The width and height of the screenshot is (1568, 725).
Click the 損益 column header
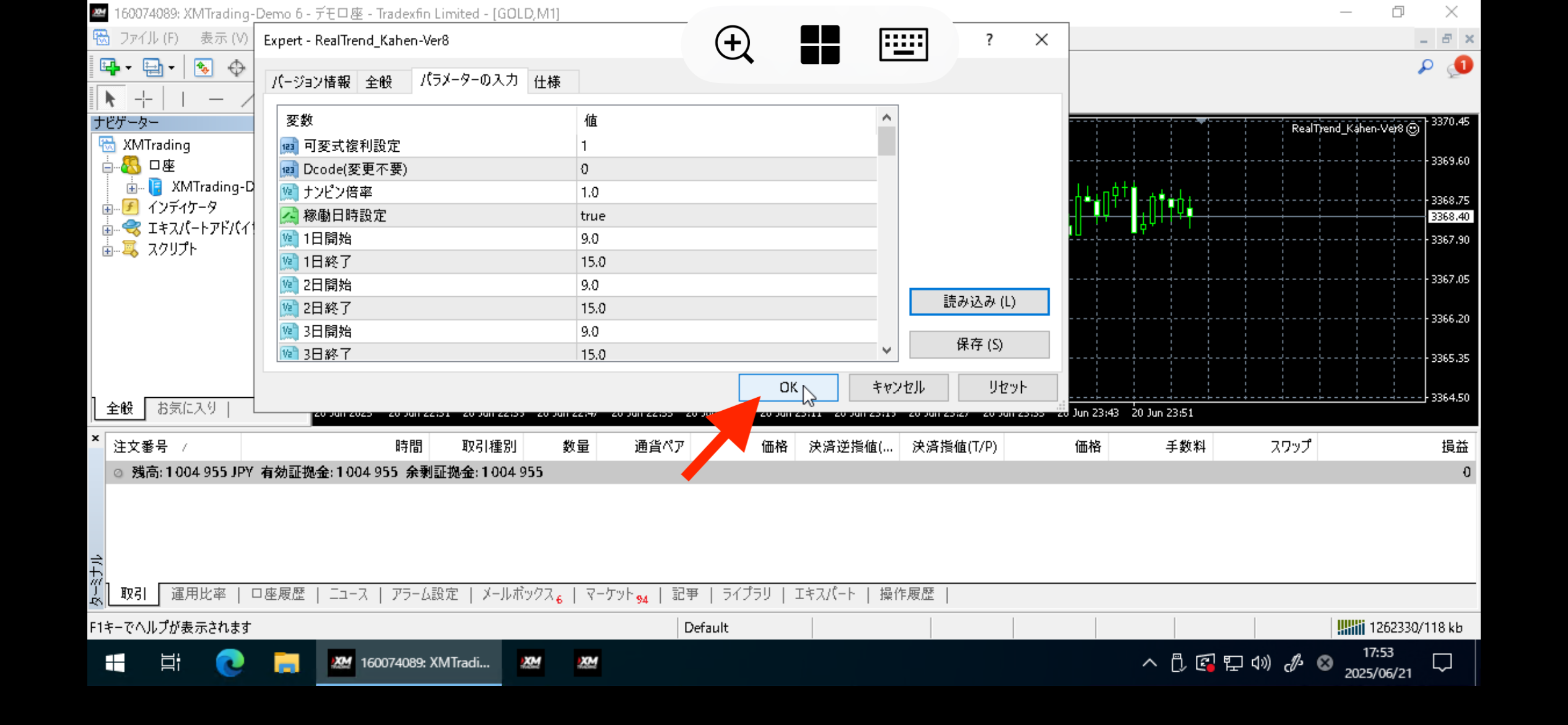[1396, 447]
